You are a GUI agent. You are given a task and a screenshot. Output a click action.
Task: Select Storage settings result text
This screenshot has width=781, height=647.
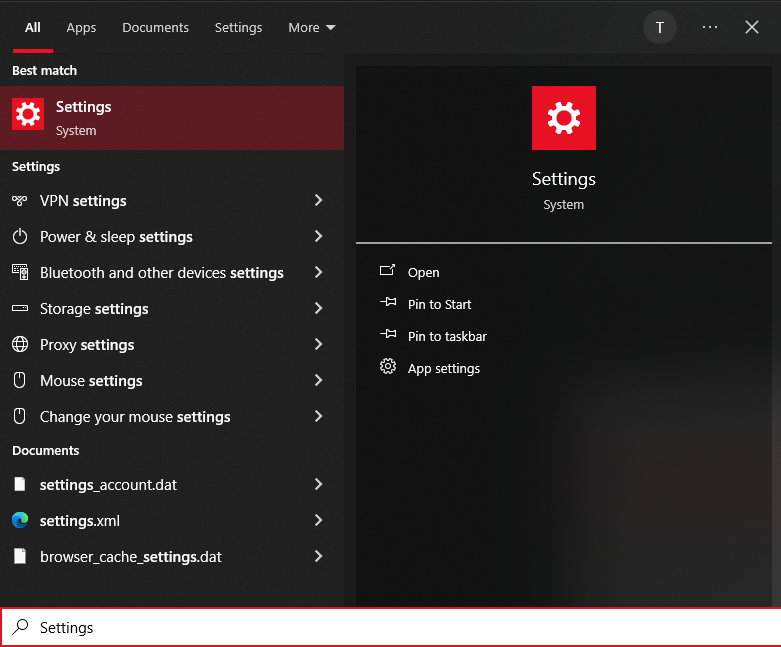(94, 309)
